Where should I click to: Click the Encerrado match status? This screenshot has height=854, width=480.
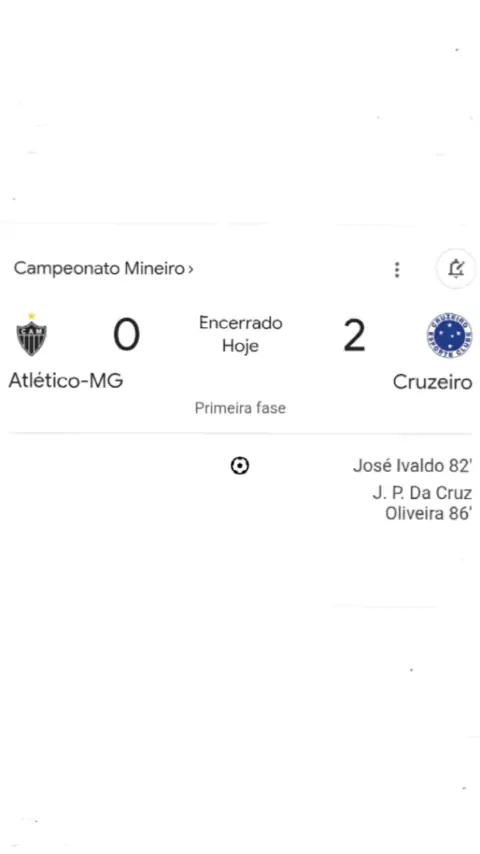(240, 323)
